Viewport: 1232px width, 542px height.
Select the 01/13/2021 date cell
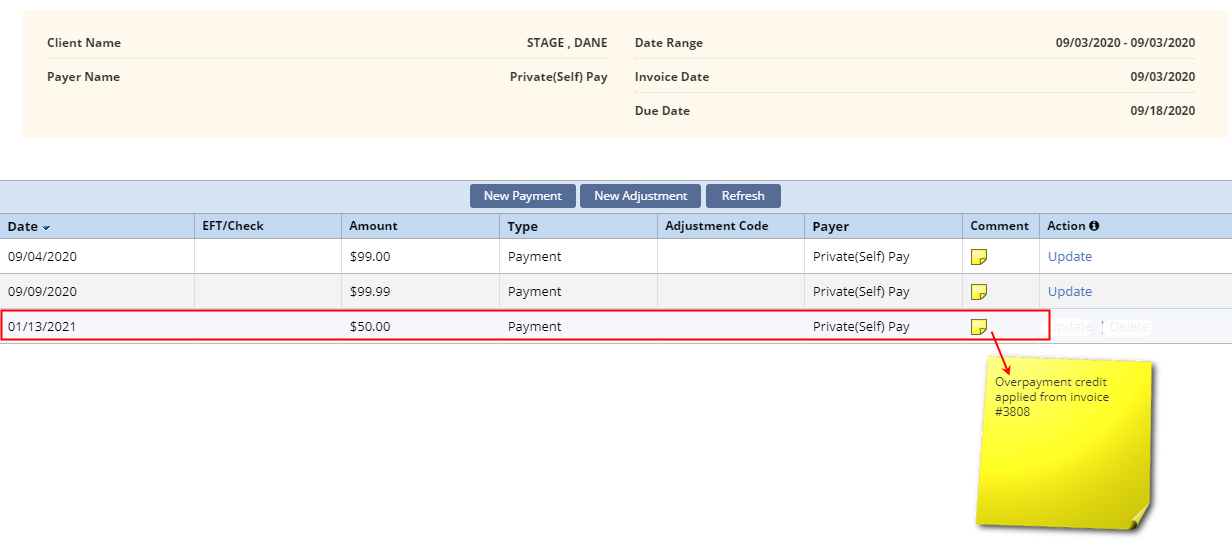[x=42, y=327]
